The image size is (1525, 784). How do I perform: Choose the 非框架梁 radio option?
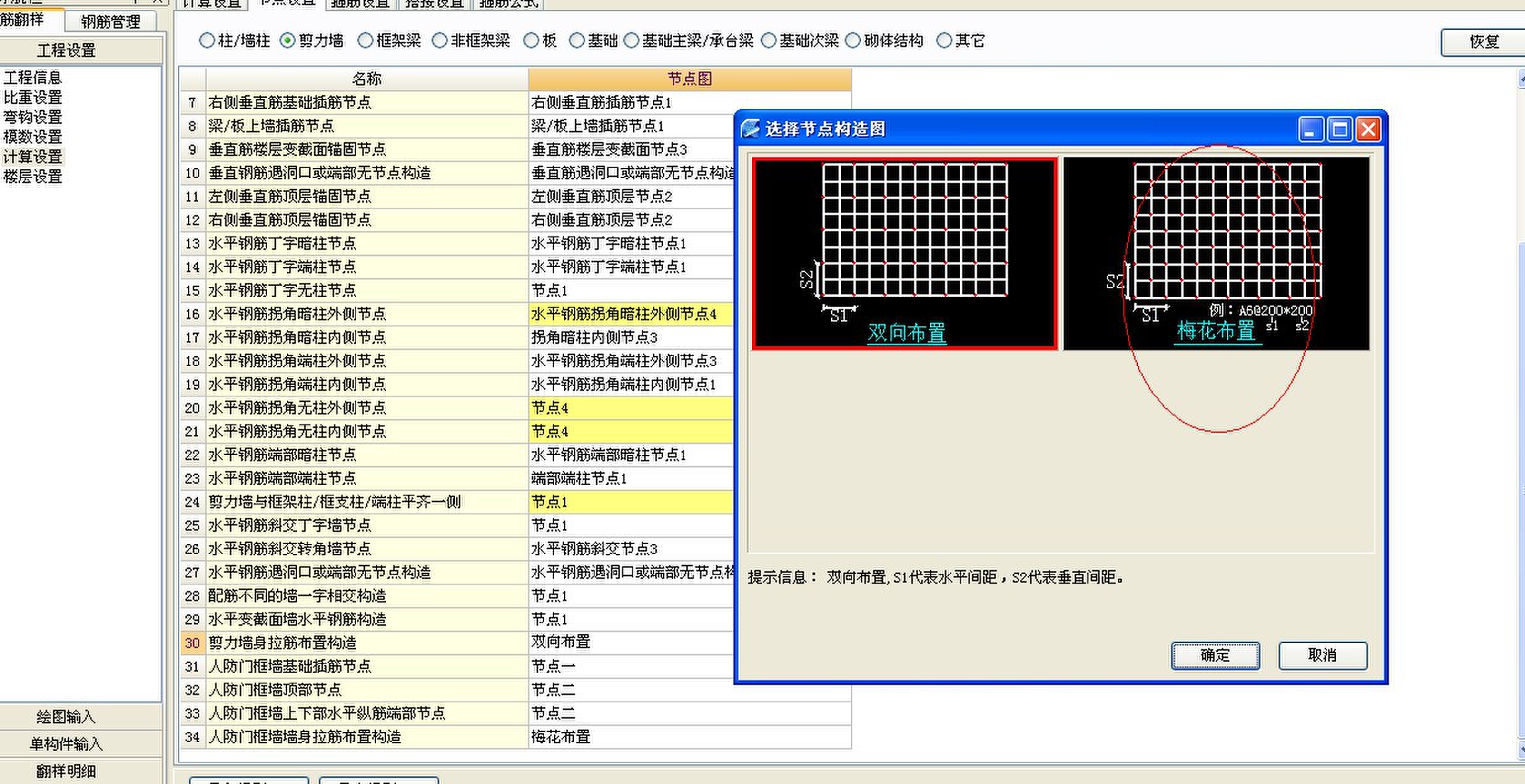440,41
